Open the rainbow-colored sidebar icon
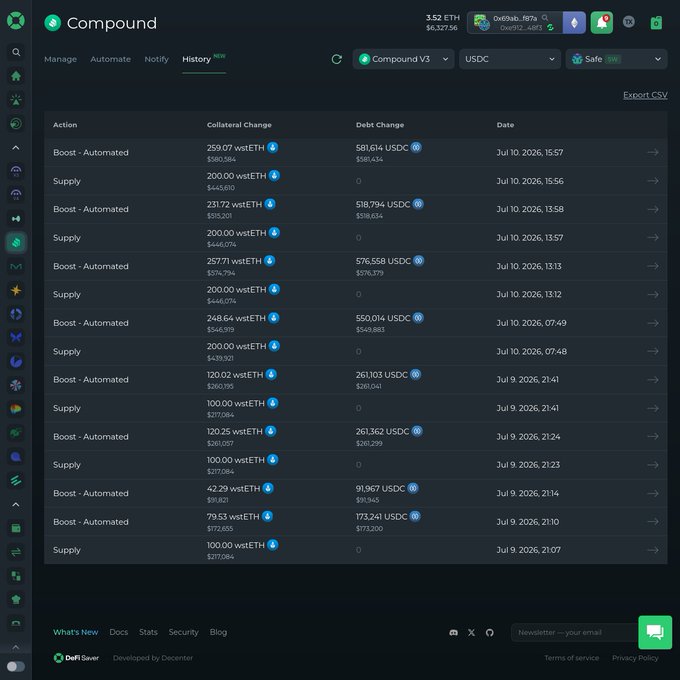680x680 pixels. pyautogui.click(x=16, y=409)
